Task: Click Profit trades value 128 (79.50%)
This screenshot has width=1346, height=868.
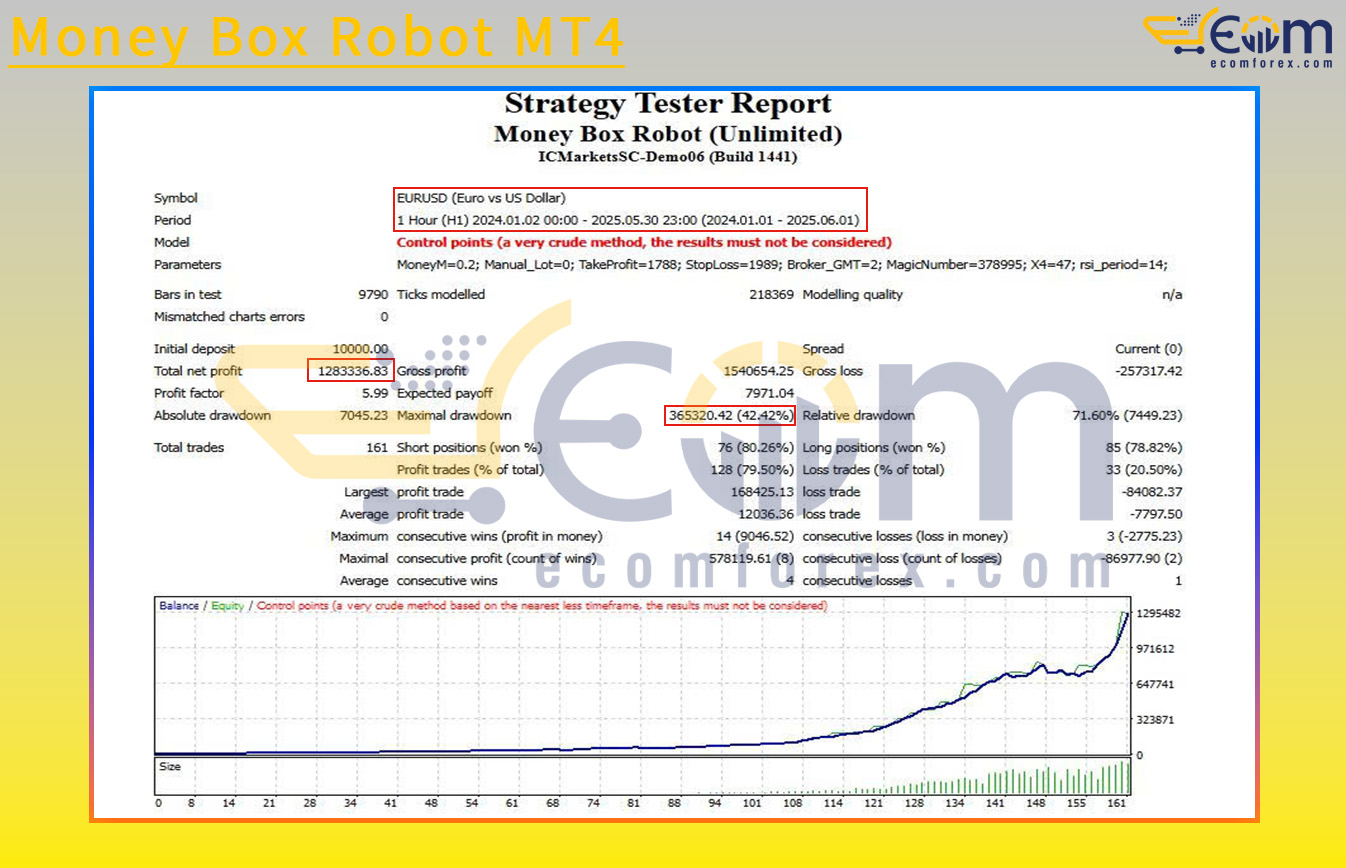Action: pyautogui.click(x=753, y=470)
